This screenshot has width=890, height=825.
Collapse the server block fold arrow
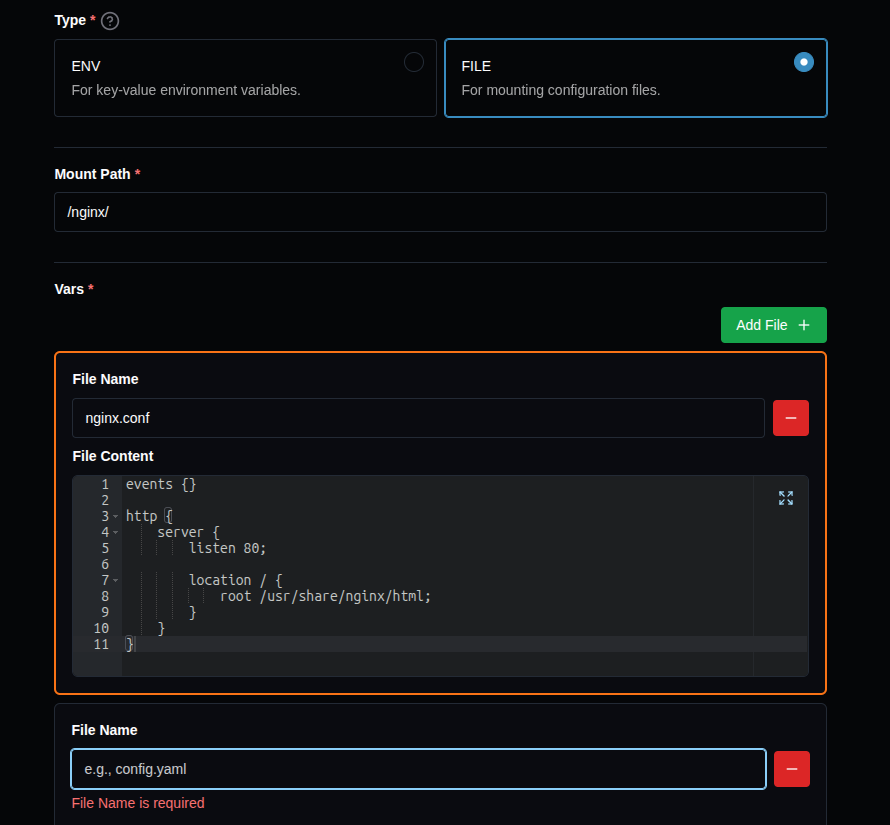(x=116, y=533)
